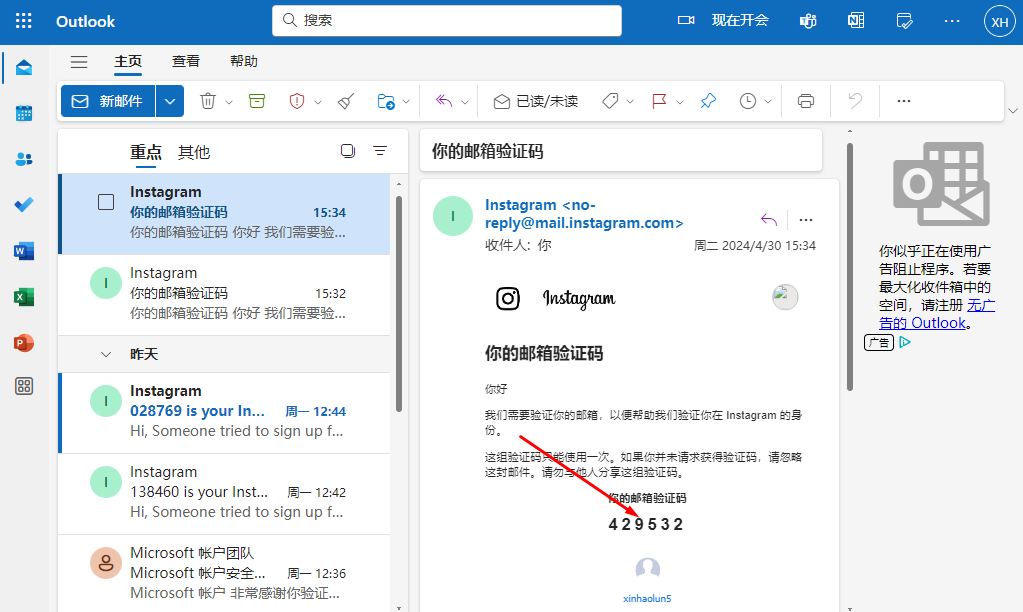The image size is (1023, 612).
Task: Expand the ribbon with the chevron
Action: pyautogui.click(x=1013, y=111)
